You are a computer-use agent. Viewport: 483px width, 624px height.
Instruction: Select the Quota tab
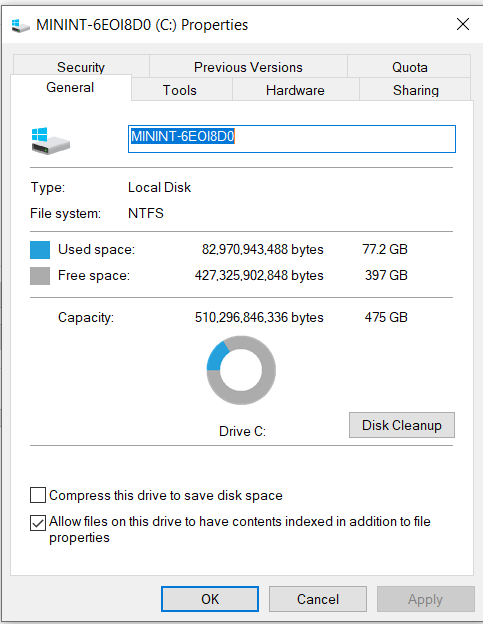pos(409,66)
